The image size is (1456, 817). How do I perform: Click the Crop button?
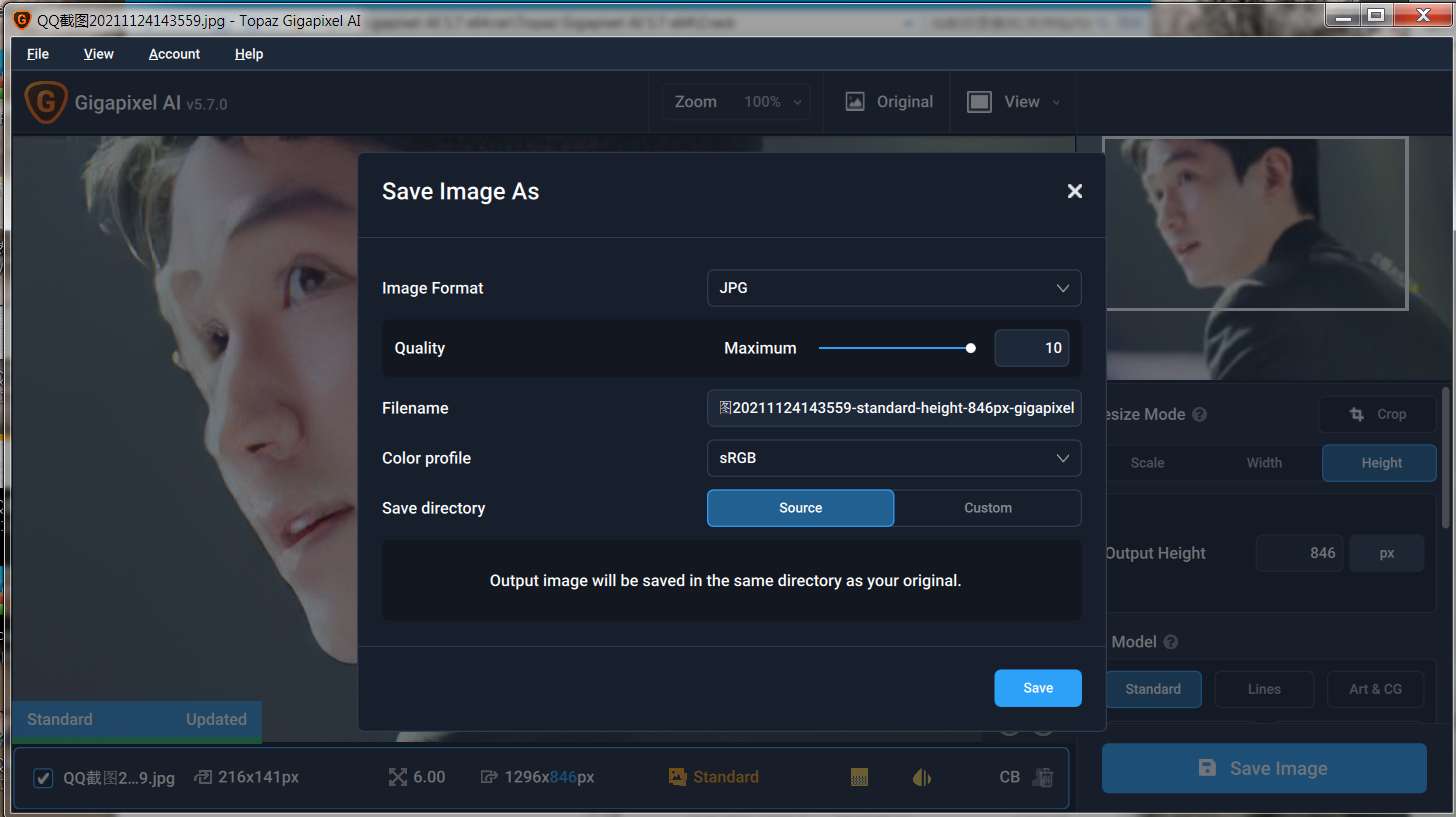point(1377,414)
